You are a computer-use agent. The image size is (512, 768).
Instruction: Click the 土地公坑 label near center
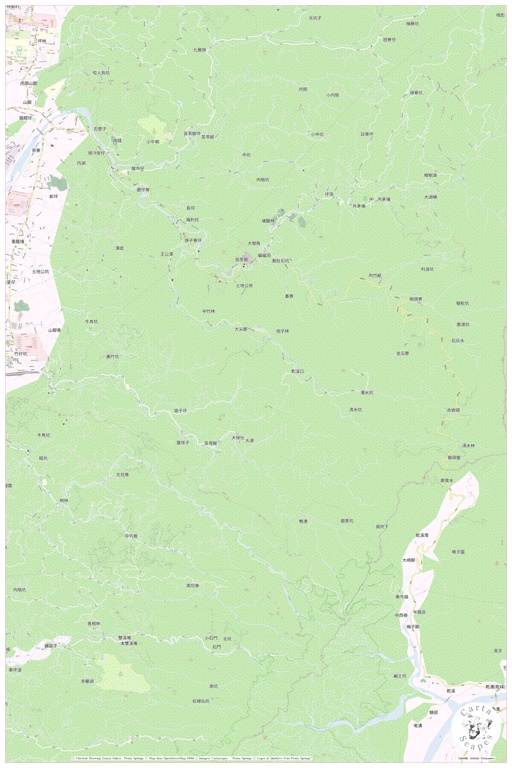click(x=244, y=285)
